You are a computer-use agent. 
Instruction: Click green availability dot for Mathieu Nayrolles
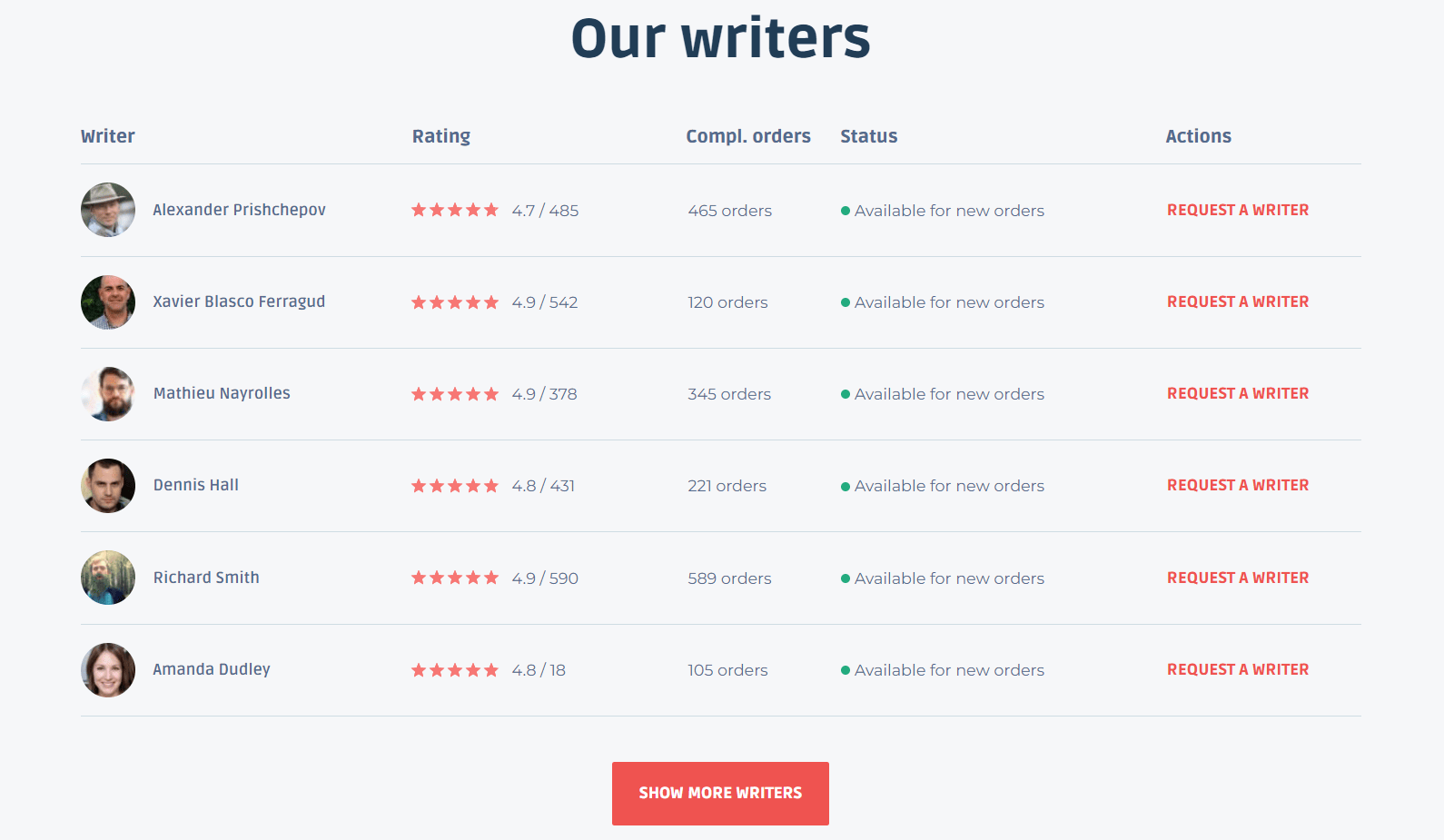(846, 394)
